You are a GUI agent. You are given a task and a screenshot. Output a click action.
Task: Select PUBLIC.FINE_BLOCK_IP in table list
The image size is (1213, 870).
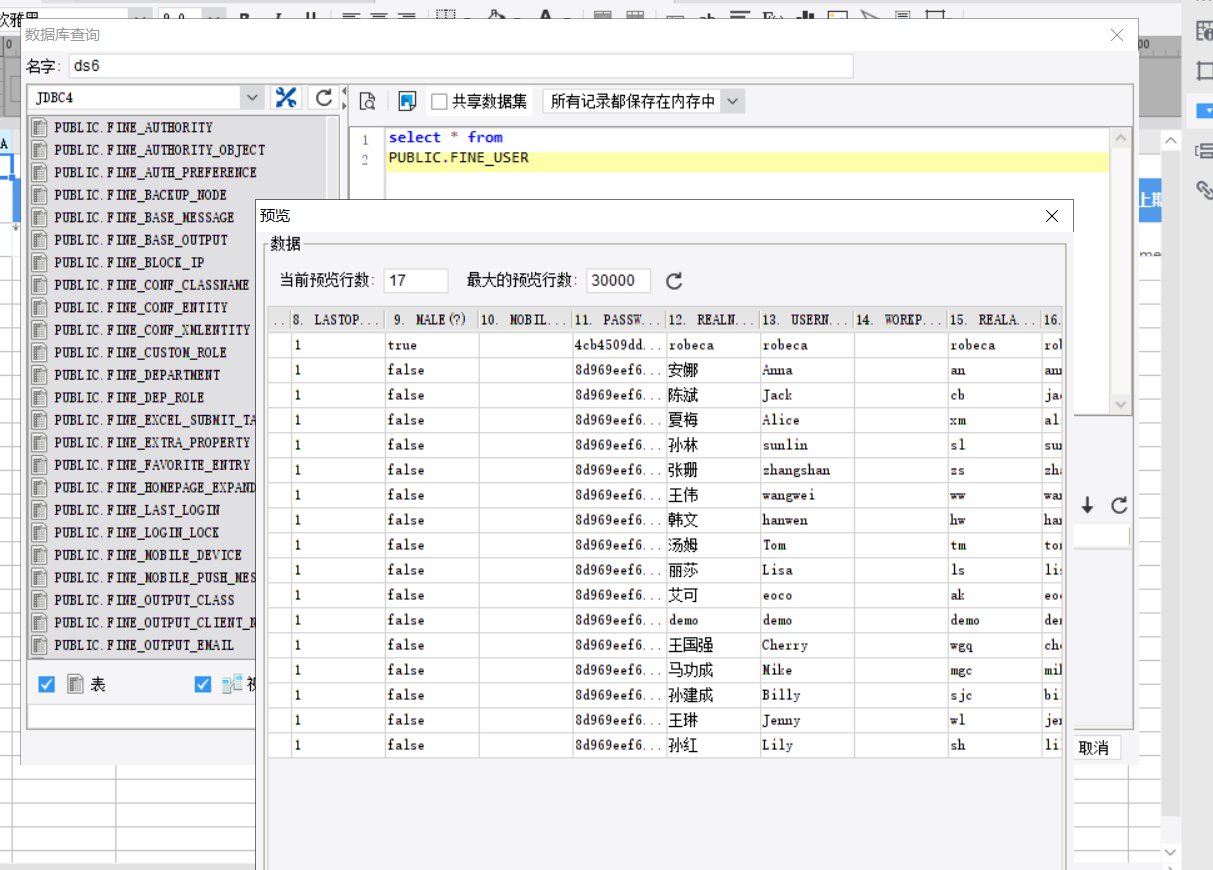(x=129, y=263)
